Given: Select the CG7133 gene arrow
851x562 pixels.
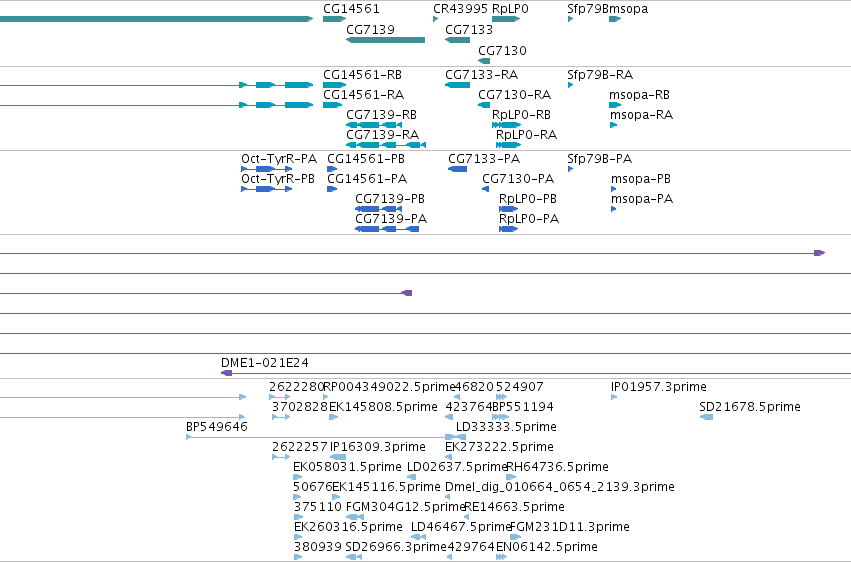Looking at the screenshot, I should (458, 40).
